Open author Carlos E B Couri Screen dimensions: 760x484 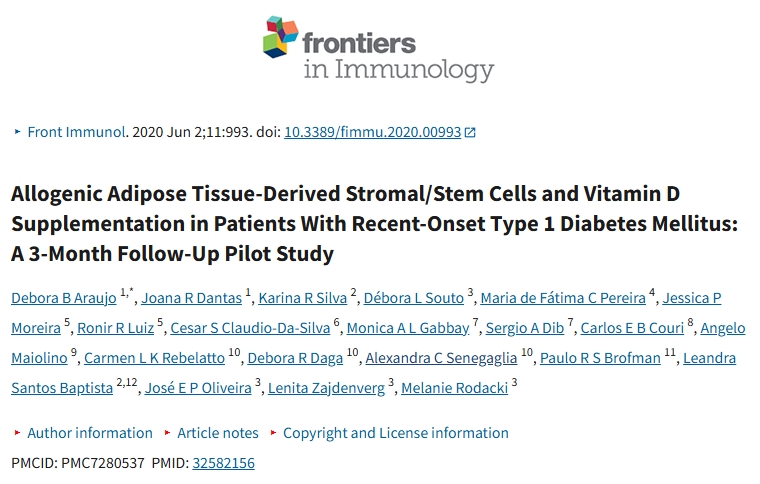click(634, 328)
